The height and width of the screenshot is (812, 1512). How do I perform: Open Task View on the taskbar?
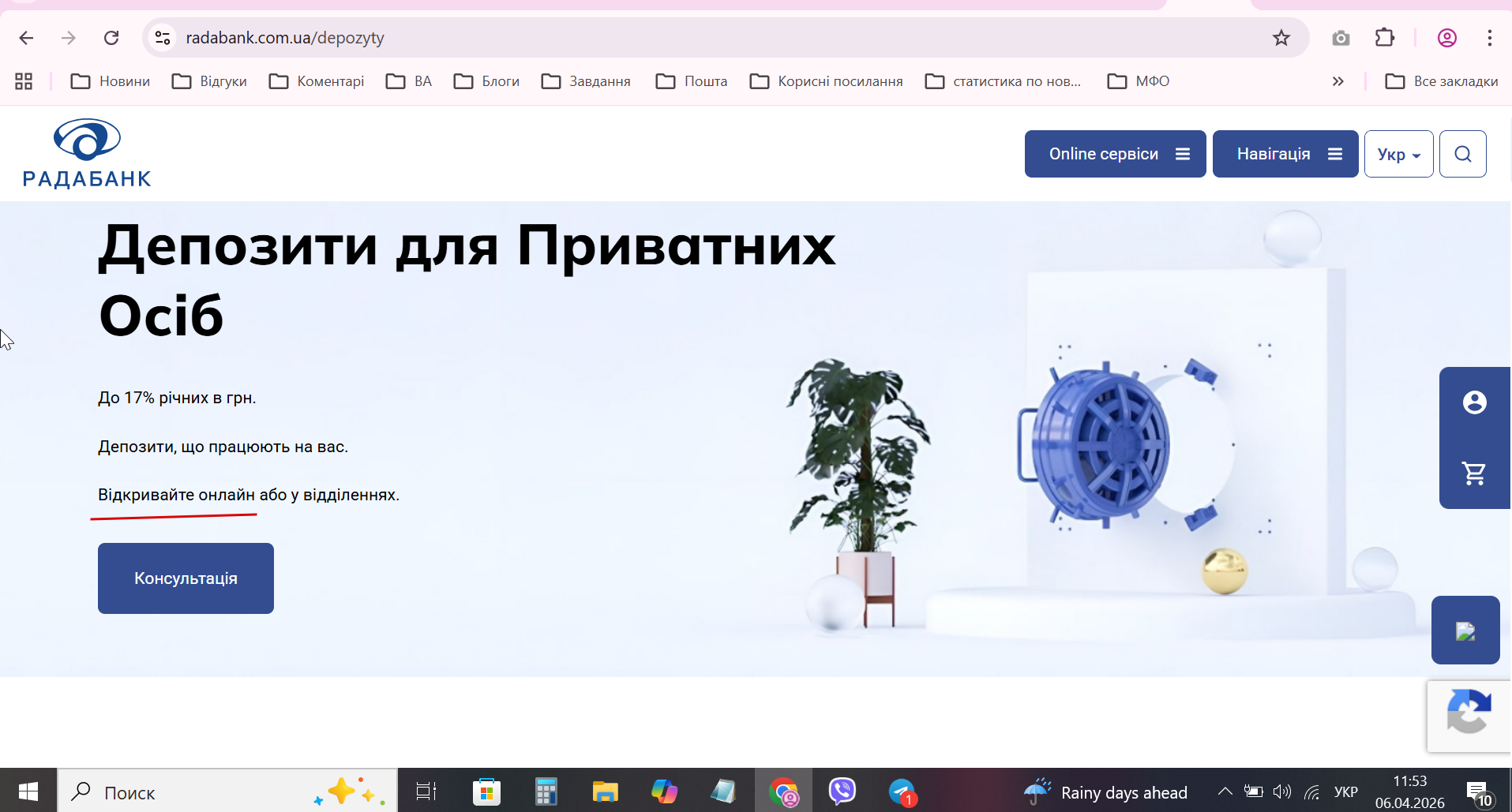pos(426,791)
